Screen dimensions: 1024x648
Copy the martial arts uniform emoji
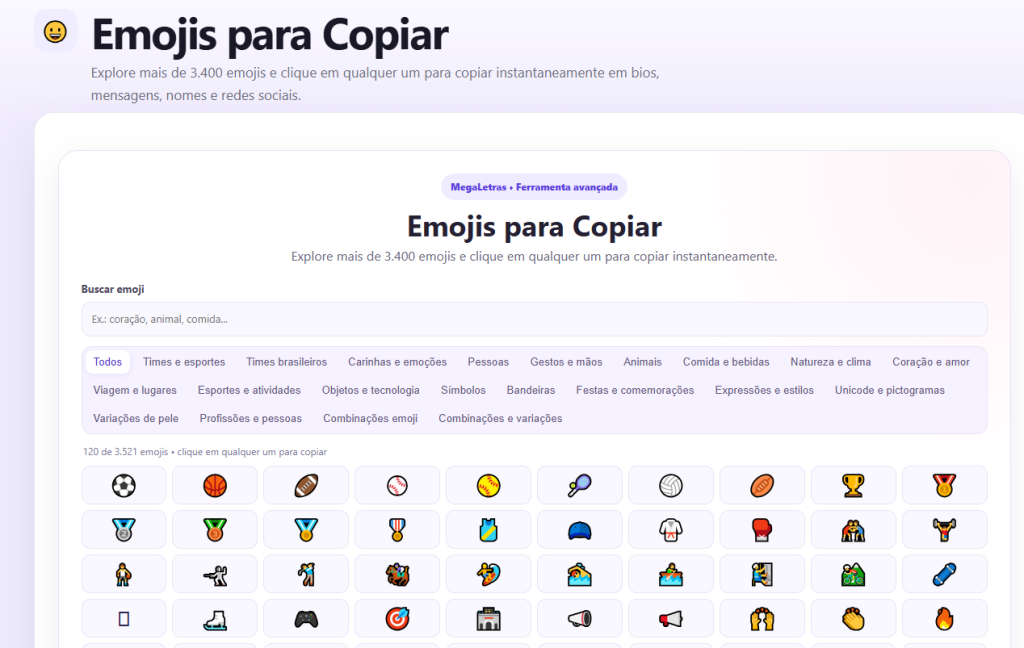671,530
